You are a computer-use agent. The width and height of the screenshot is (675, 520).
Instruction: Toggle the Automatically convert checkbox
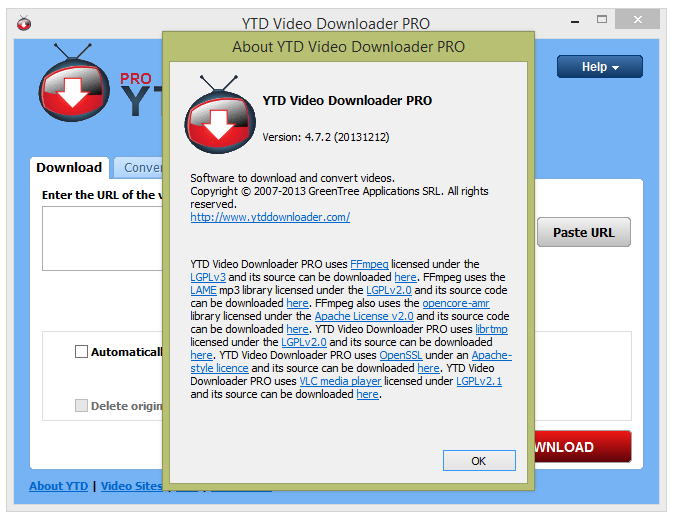[x=81, y=351]
